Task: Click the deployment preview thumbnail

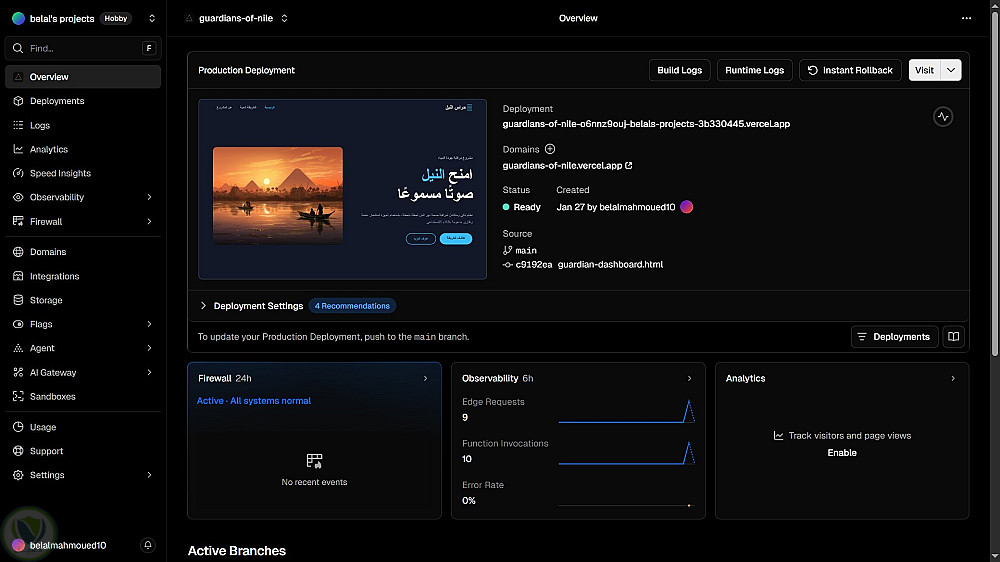Action: coord(342,189)
